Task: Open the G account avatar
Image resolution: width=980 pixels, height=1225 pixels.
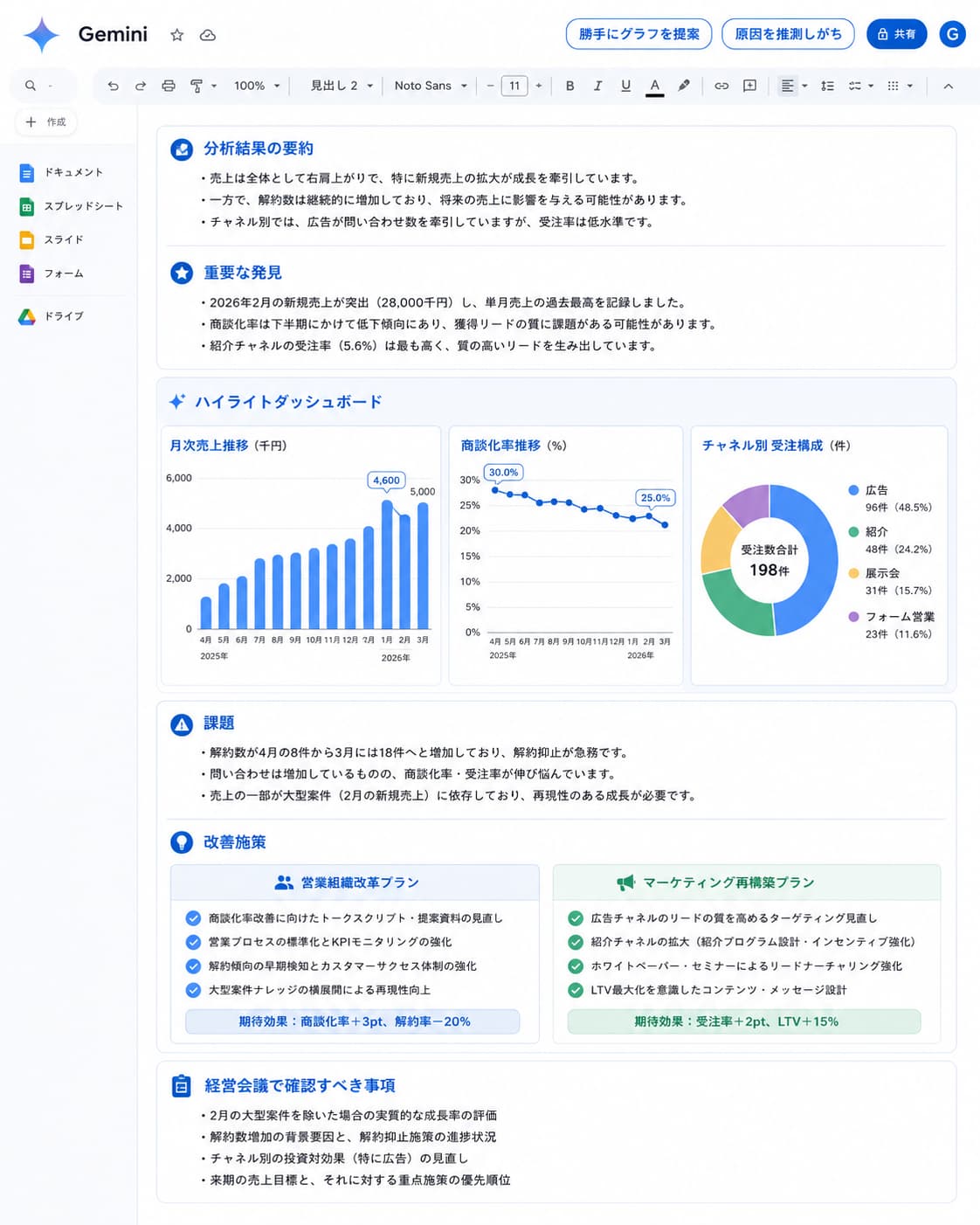Action: pyautogui.click(x=952, y=34)
